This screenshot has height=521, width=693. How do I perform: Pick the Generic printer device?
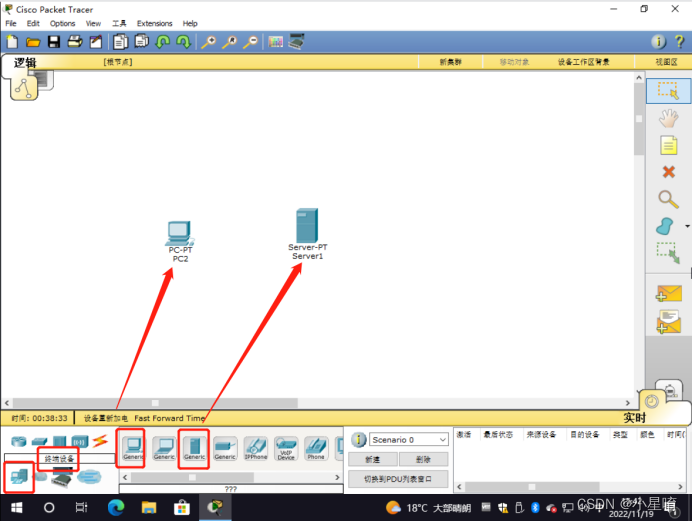pos(225,448)
